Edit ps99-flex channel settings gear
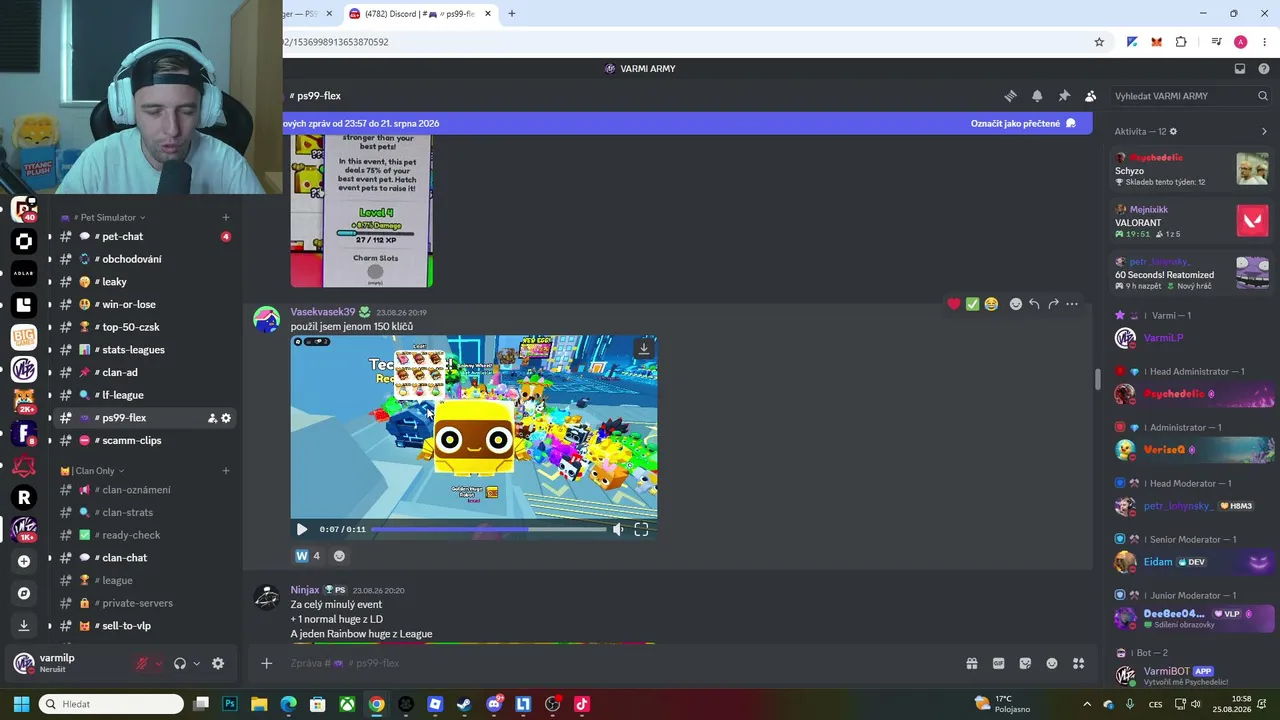Screen dimensions: 1280x720 pyautogui.click(x=226, y=418)
